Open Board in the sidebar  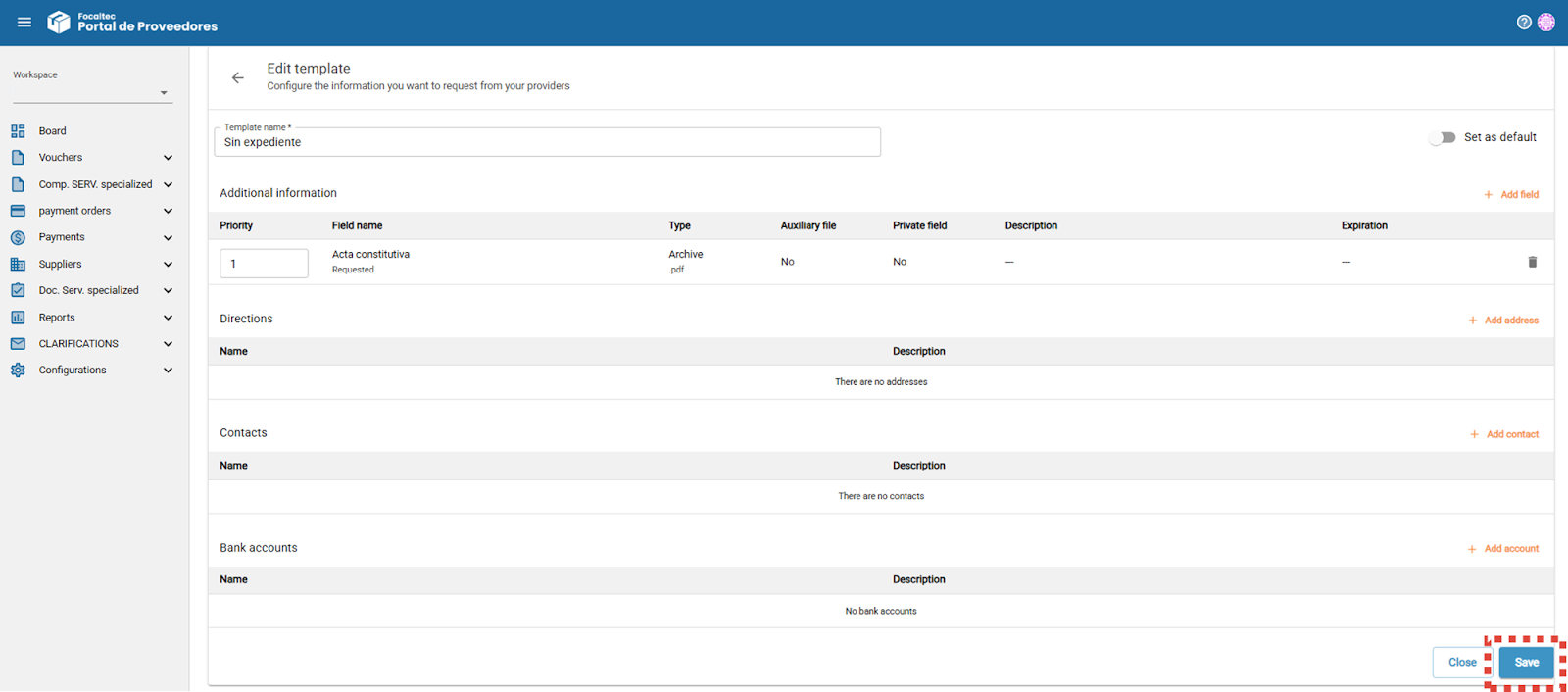click(x=53, y=131)
